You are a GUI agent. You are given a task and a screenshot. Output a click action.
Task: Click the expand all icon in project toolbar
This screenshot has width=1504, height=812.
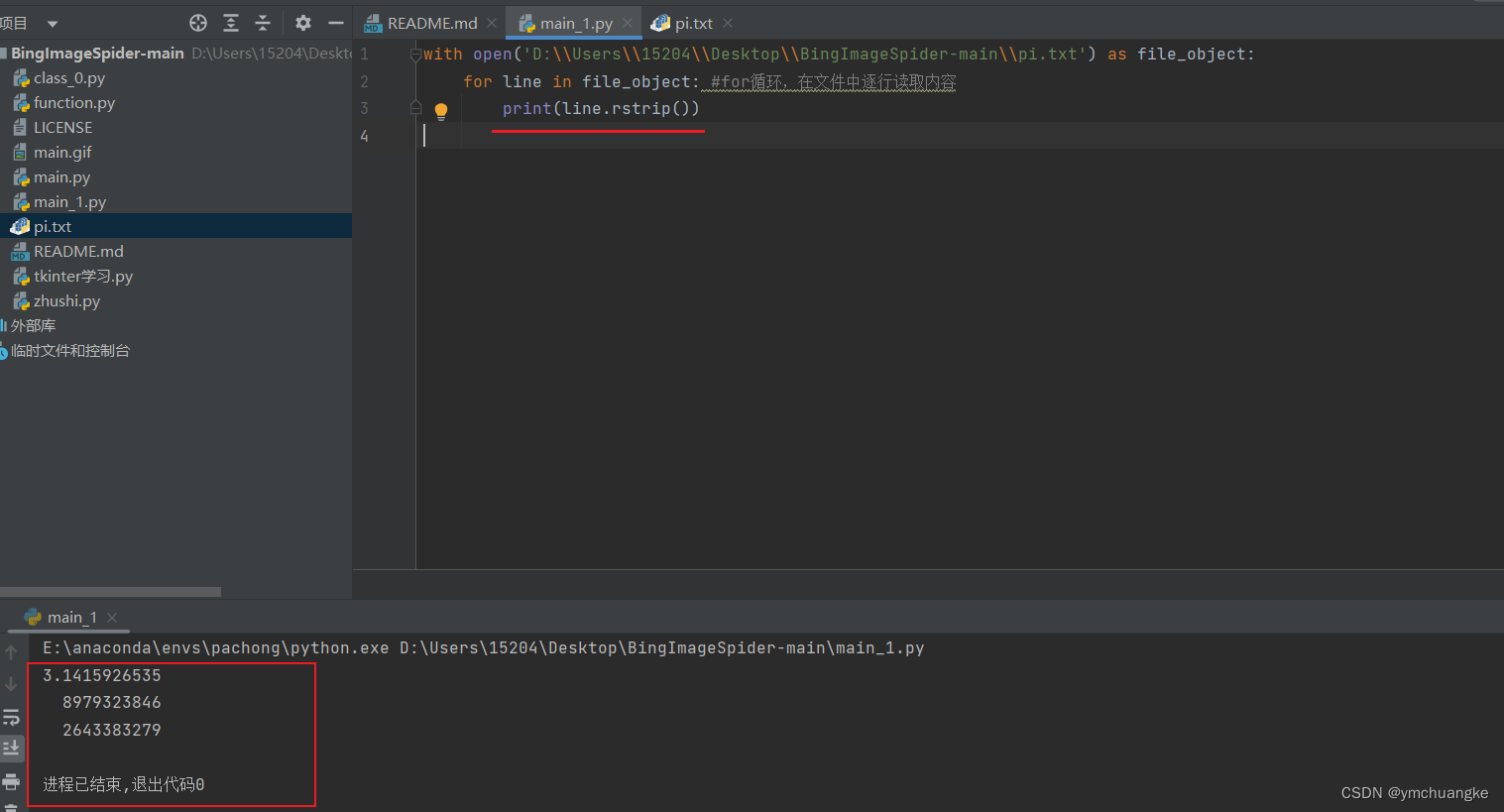(231, 23)
